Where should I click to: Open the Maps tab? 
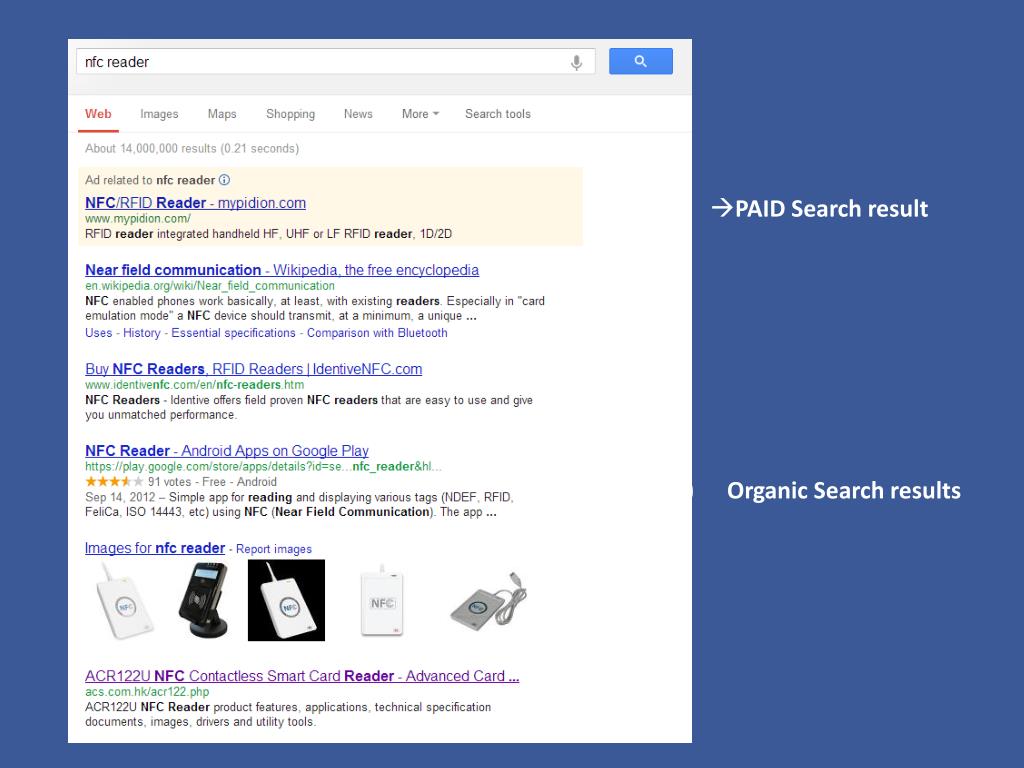[222, 114]
